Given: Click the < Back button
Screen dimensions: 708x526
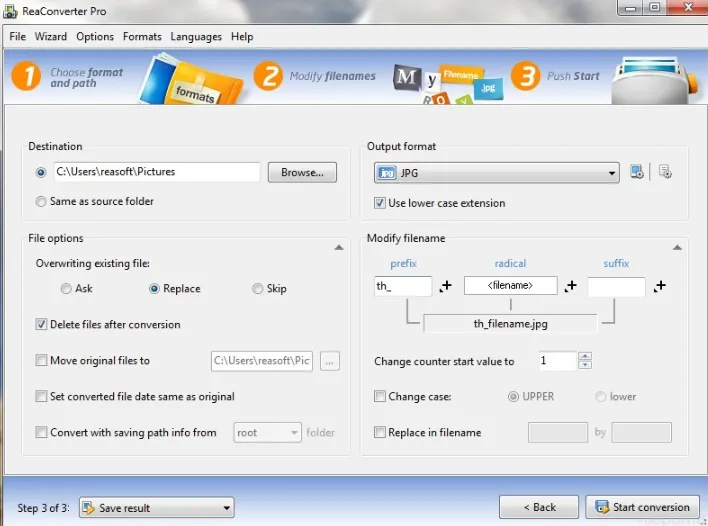Looking at the screenshot, I should tap(539, 507).
